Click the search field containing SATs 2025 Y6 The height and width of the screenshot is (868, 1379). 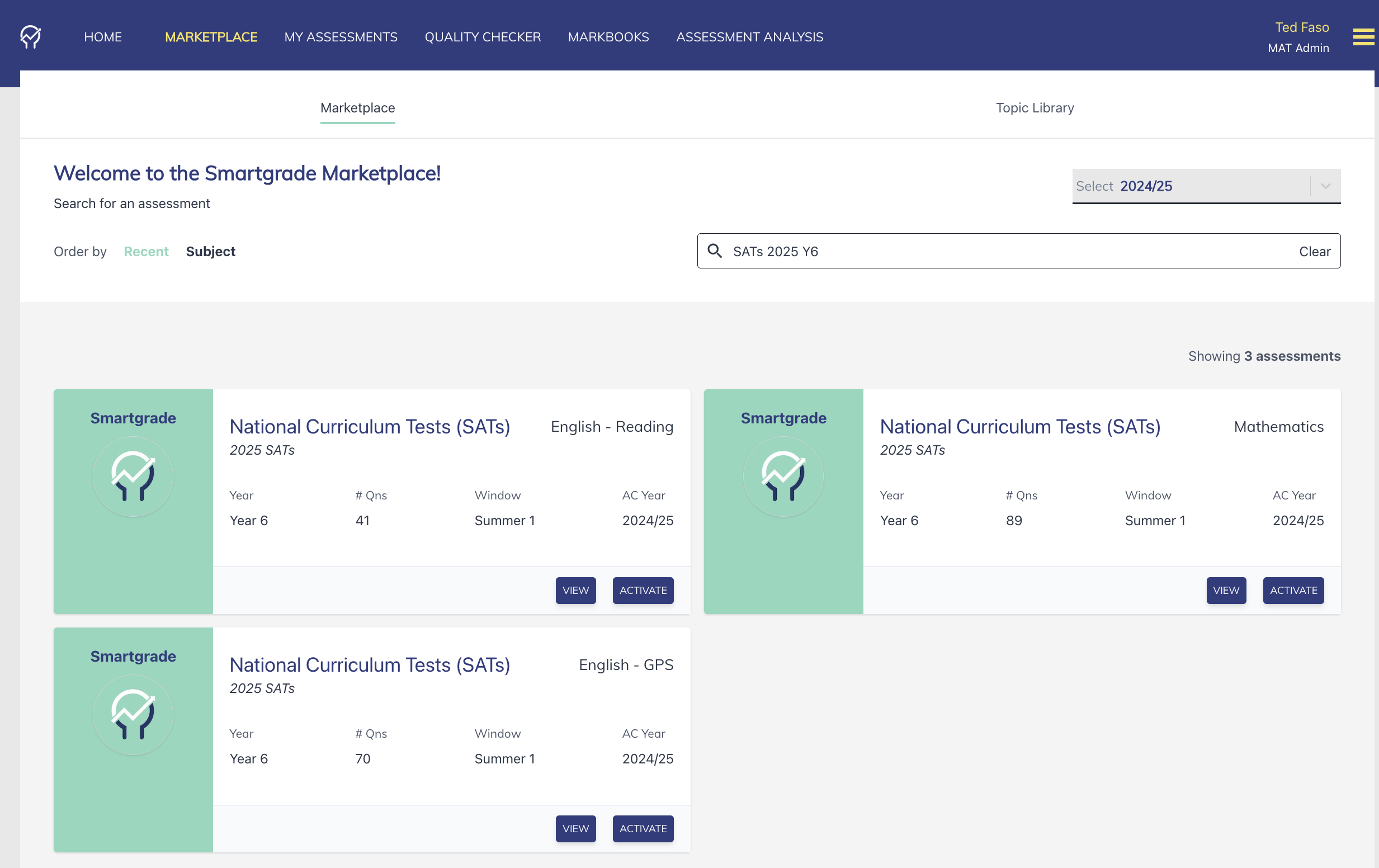[1018, 251]
